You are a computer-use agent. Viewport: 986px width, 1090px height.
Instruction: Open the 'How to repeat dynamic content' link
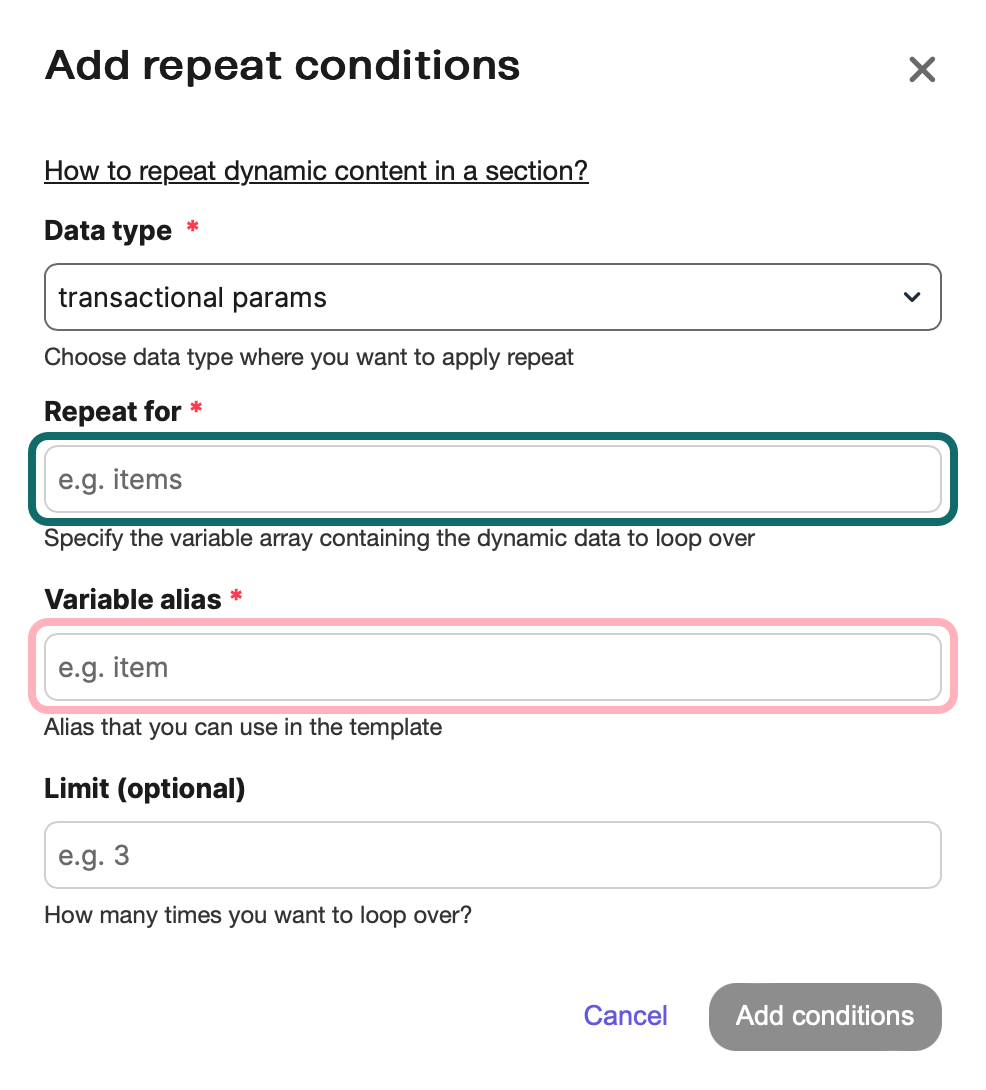[x=316, y=171]
